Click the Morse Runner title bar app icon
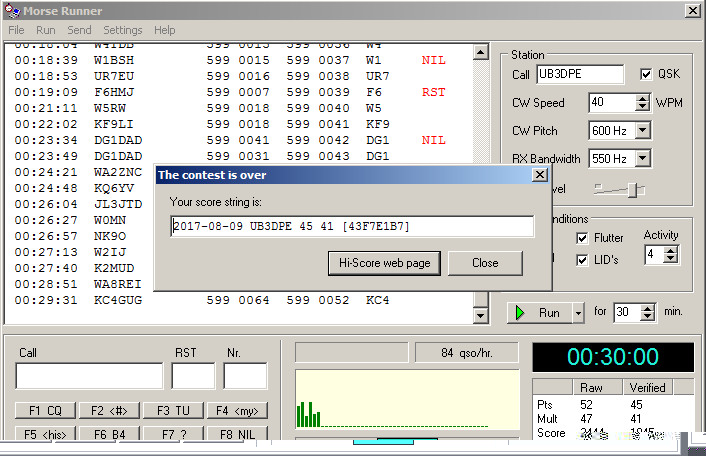 [x=10, y=10]
